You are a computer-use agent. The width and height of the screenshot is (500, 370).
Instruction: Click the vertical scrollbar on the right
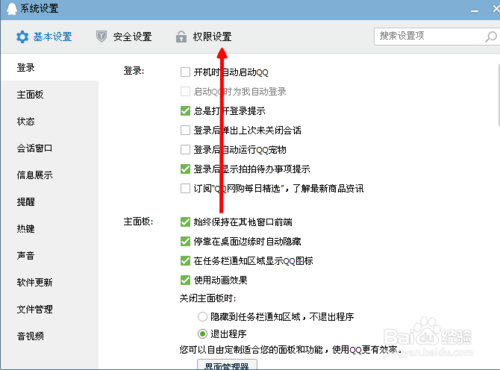(x=499, y=95)
